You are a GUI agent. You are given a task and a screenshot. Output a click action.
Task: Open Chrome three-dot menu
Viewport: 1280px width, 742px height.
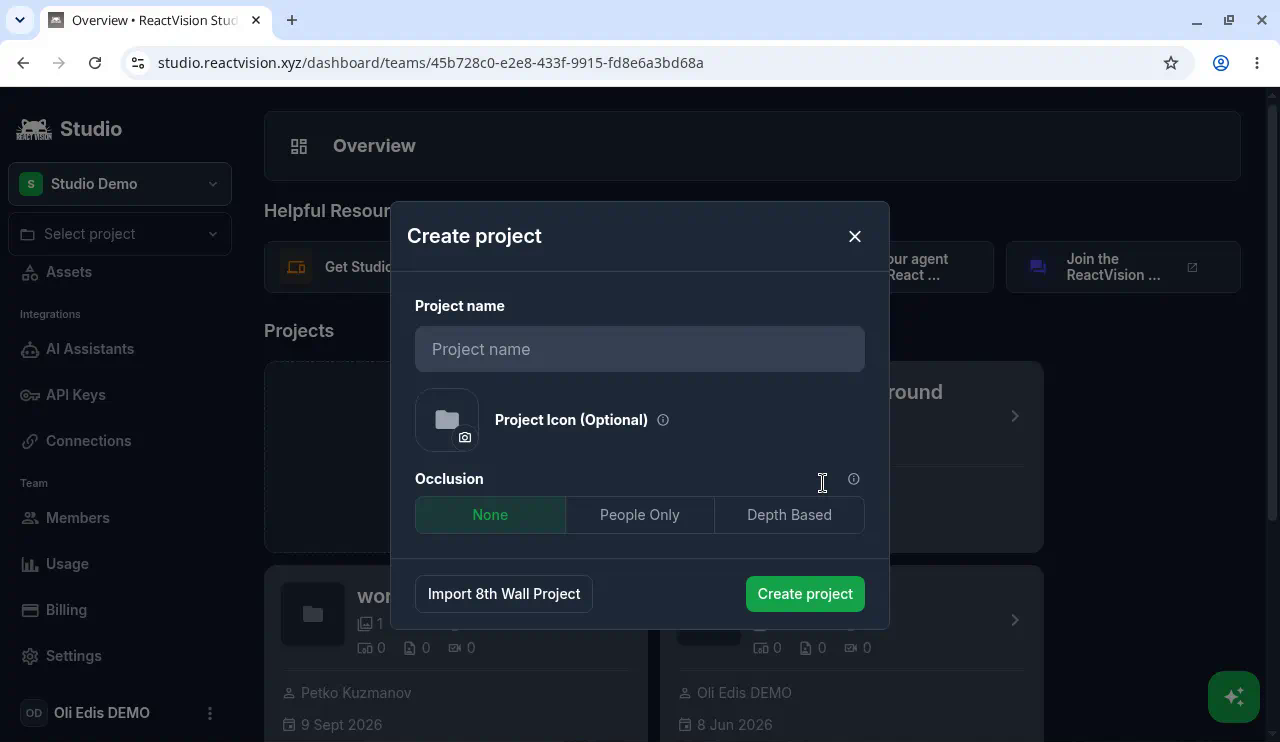click(1257, 63)
